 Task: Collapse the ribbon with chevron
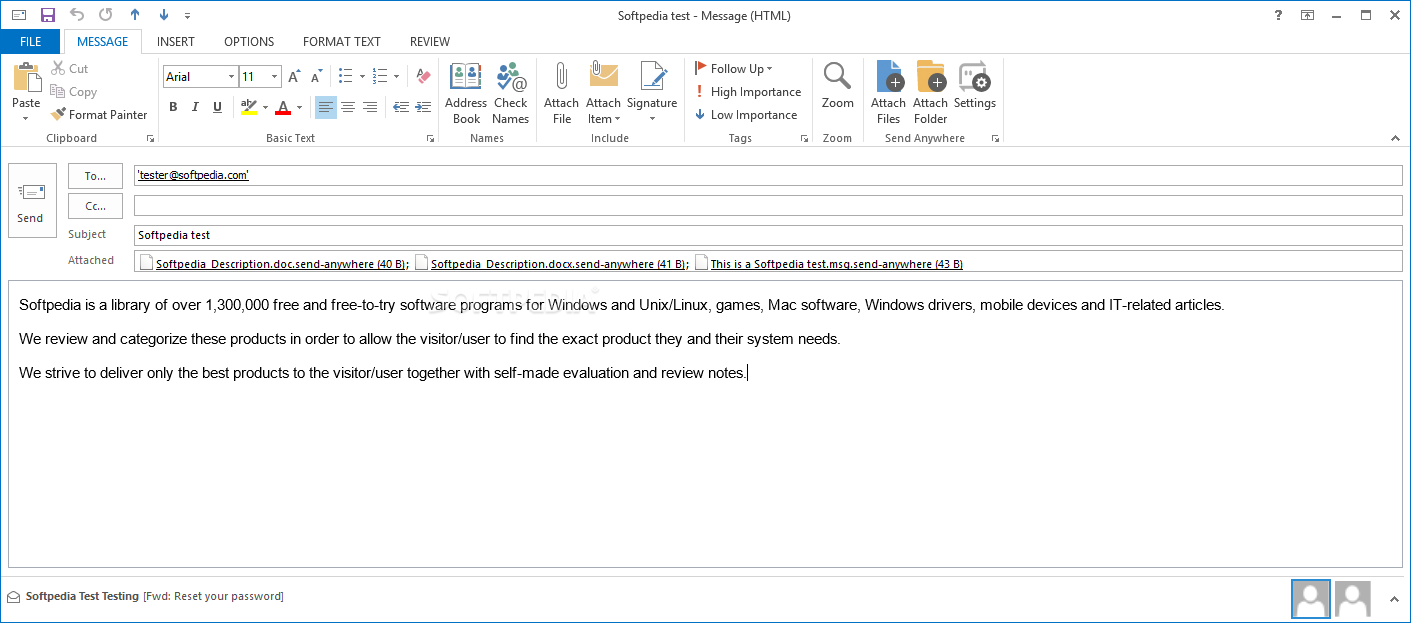pyautogui.click(x=1394, y=138)
